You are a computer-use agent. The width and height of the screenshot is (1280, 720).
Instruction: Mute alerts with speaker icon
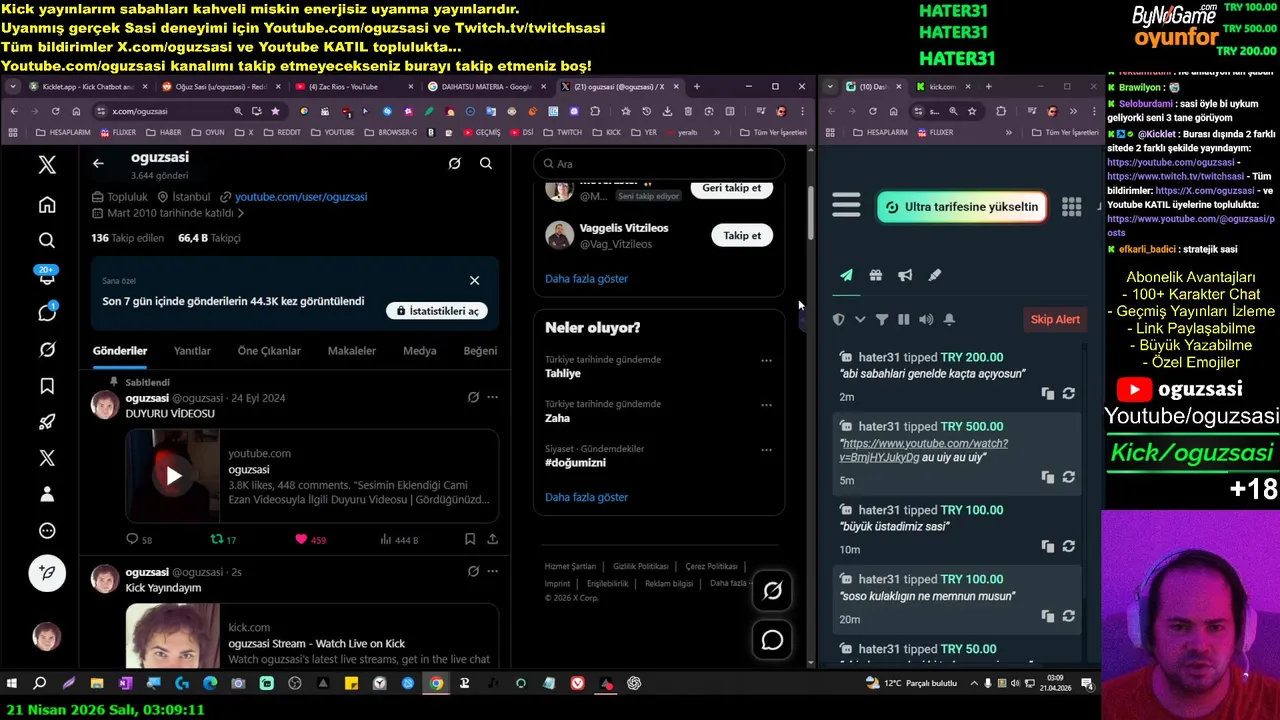[x=926, y=319]
